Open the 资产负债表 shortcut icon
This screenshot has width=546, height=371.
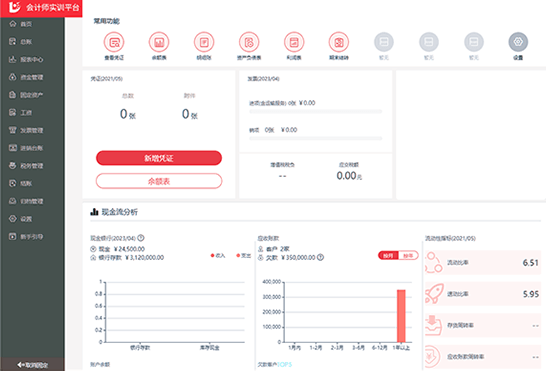click(x=249, y=42)
